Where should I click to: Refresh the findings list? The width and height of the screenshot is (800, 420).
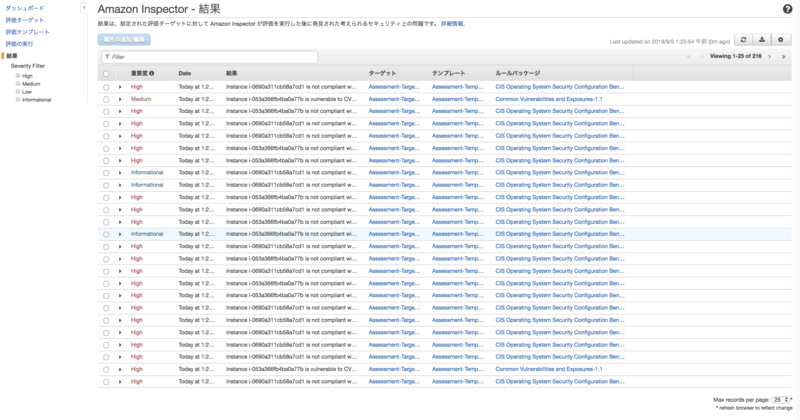pos(743,40)
